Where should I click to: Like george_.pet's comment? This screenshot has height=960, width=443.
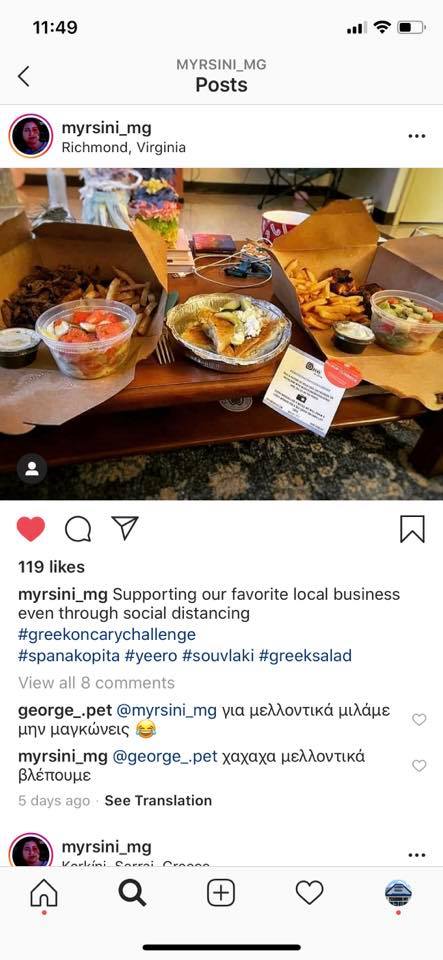[x=419, y=719]
